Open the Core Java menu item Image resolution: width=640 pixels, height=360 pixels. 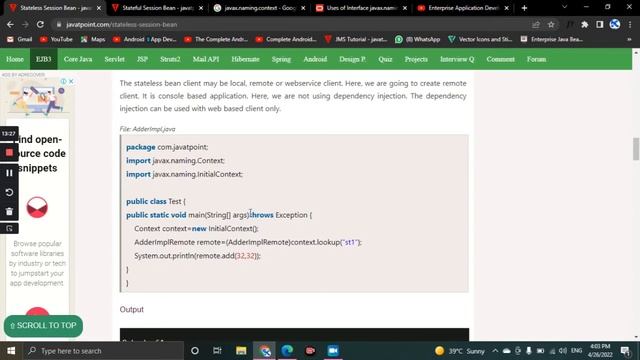(78, 59)
